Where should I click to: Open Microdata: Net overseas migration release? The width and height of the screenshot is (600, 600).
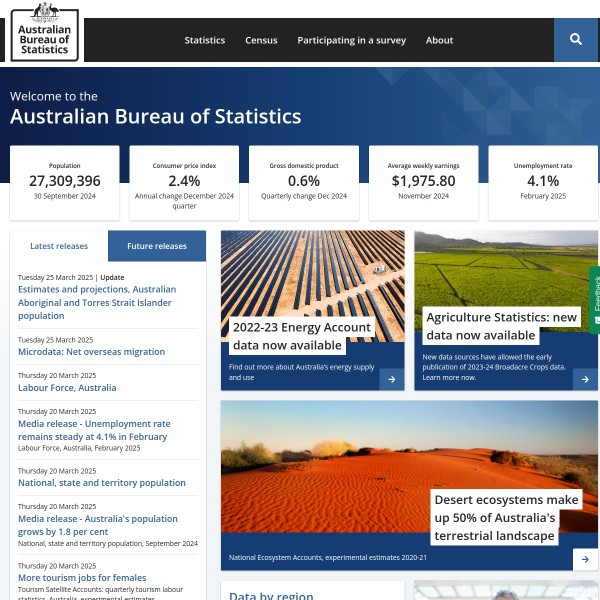pos(91,352)
